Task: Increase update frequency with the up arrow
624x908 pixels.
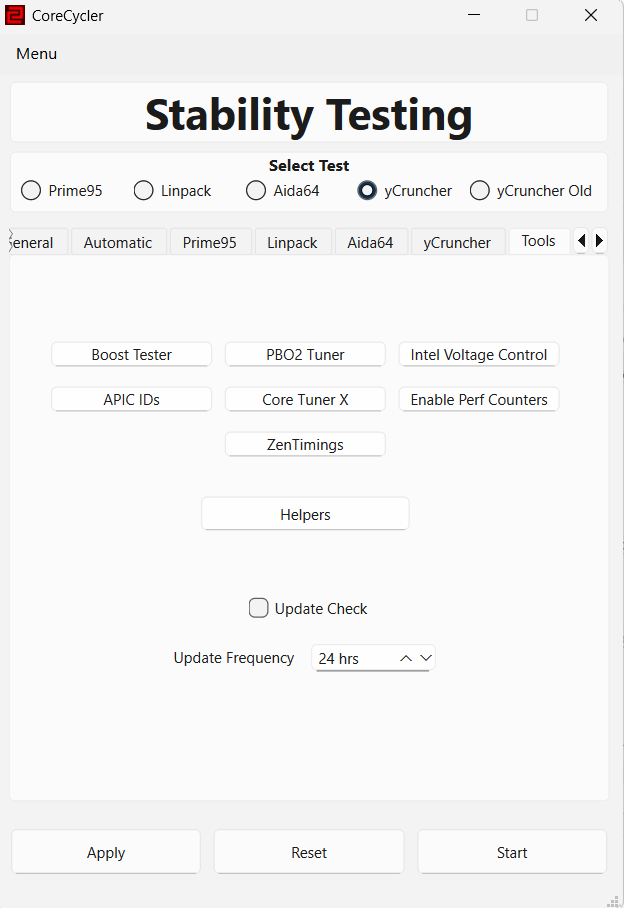Action: (406, 658)
